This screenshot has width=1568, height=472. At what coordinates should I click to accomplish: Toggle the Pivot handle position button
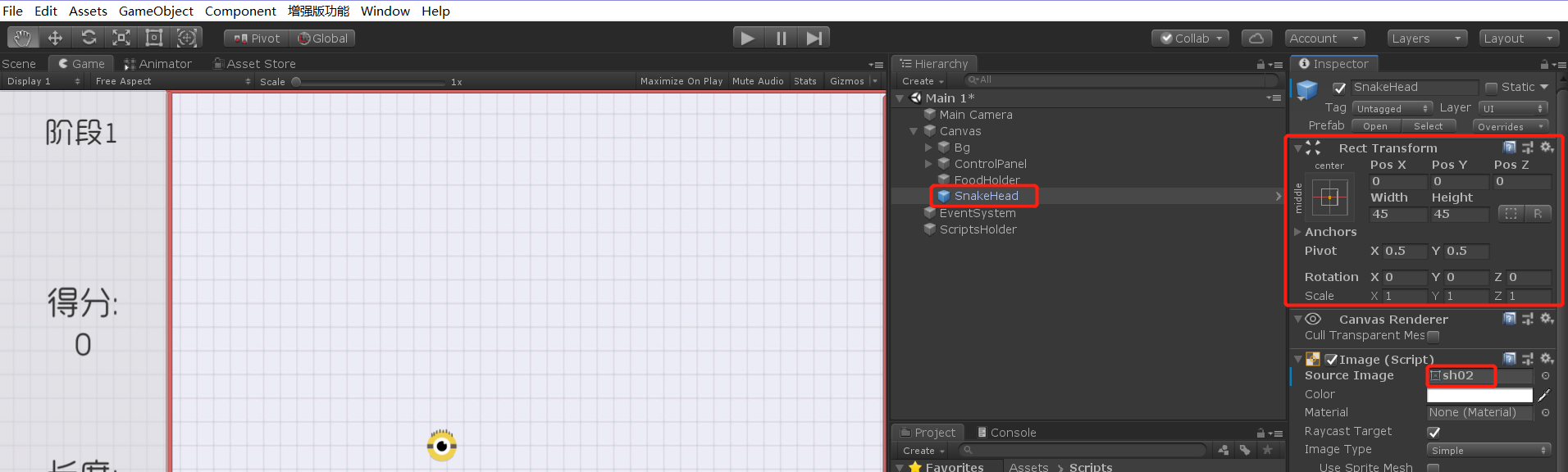pos(257,39)
